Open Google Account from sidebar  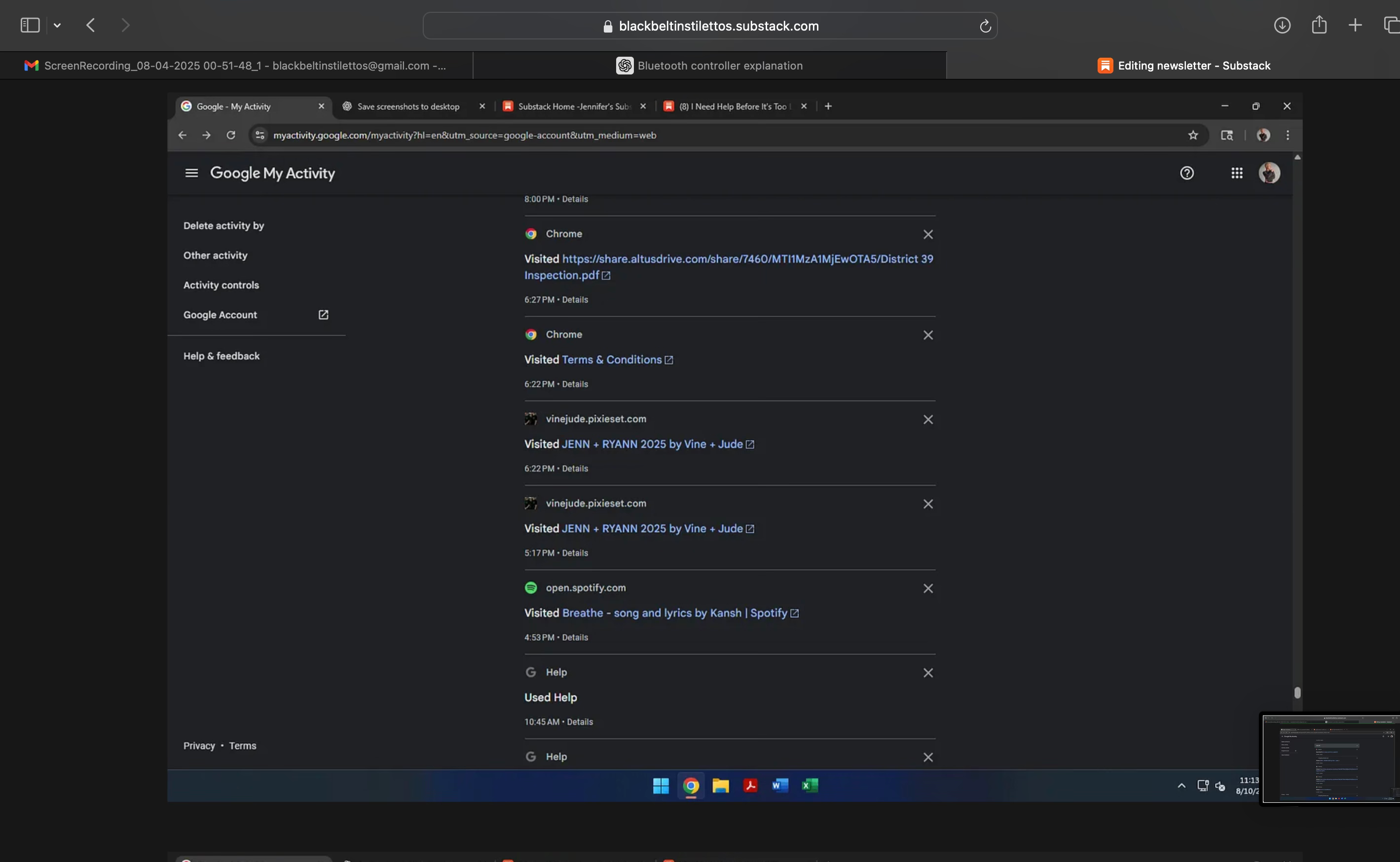220,315
